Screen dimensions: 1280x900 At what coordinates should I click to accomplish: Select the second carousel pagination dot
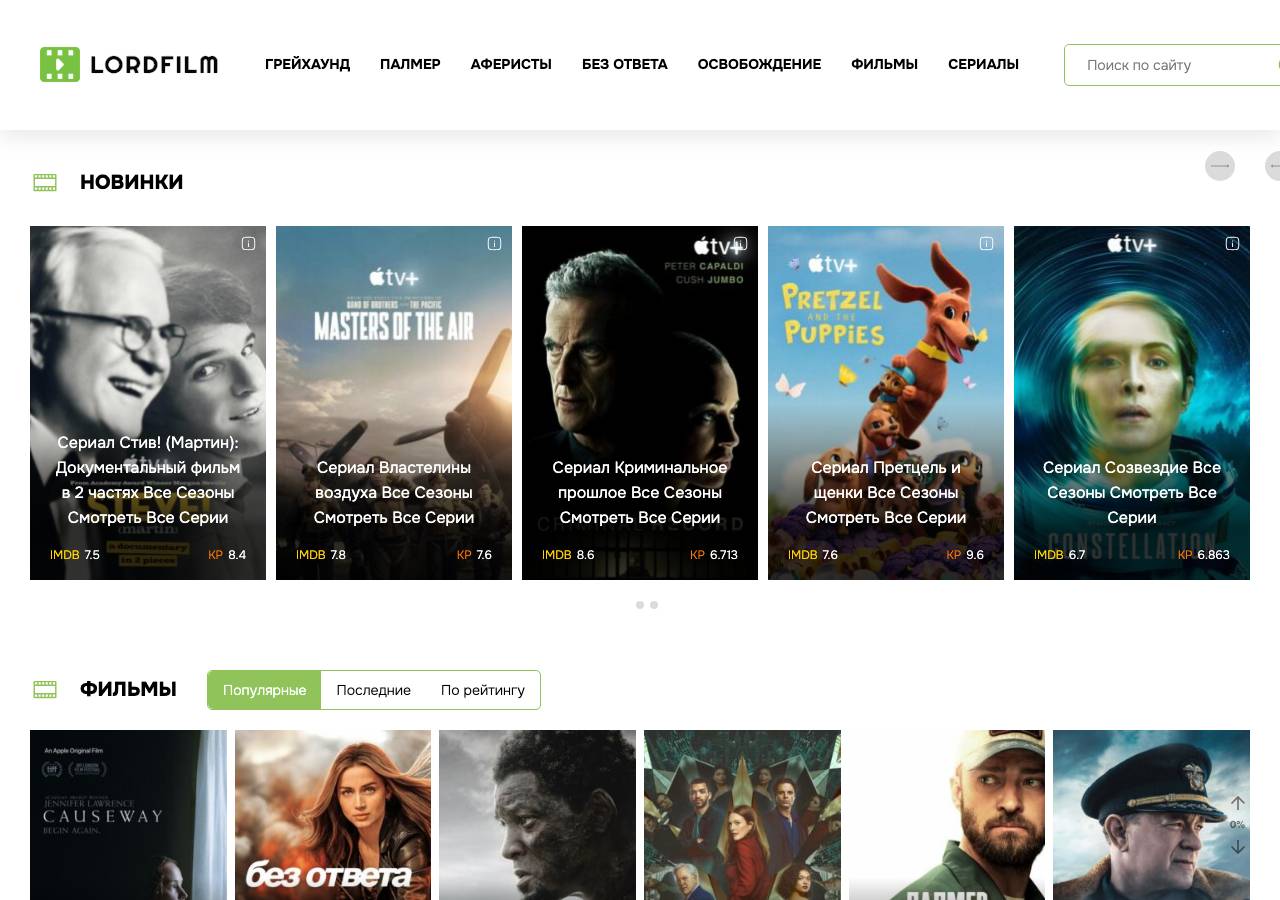654,605
